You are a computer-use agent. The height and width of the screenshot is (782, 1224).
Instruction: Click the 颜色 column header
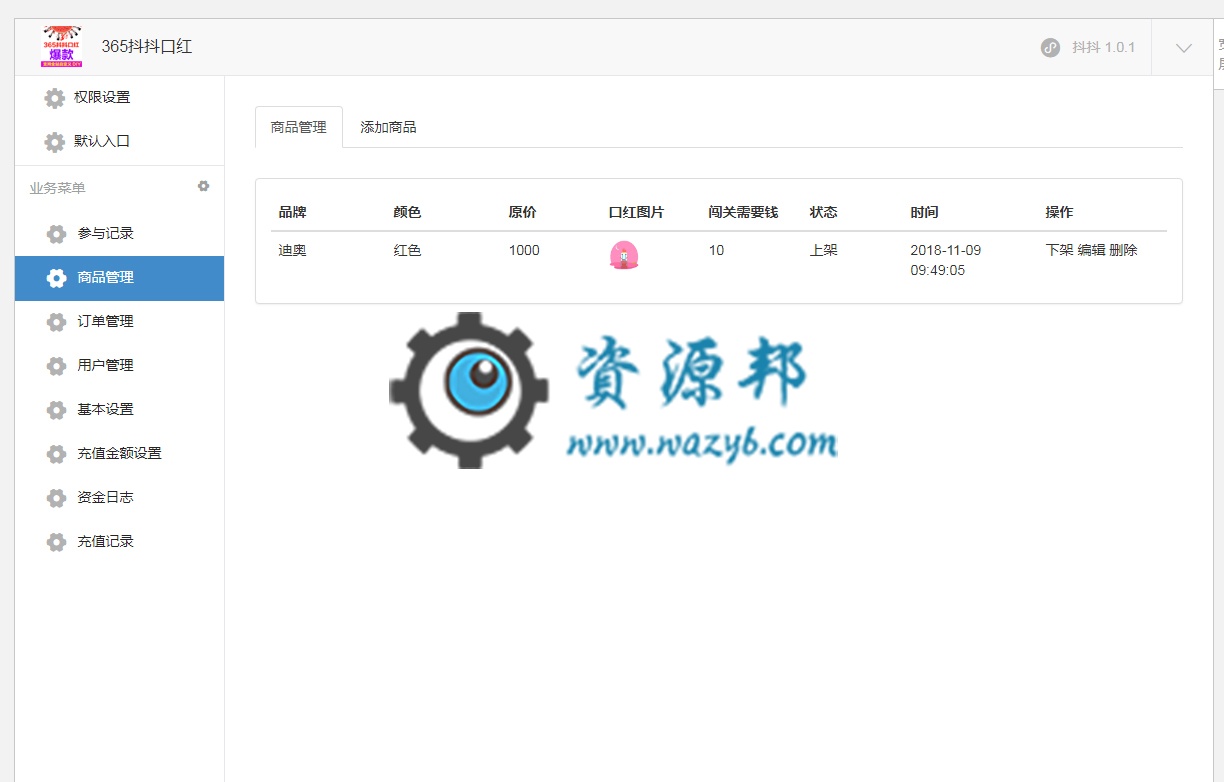coord(407,212)
